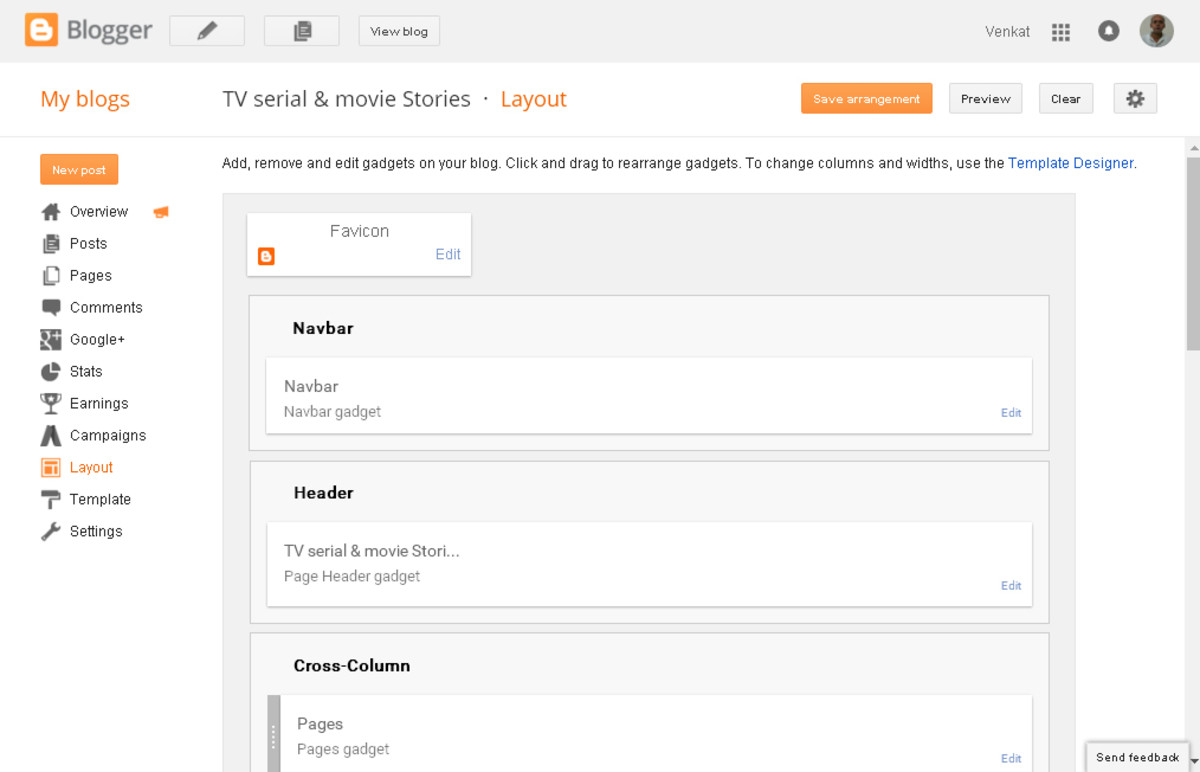Go to Stats in the sidebar
Viewport: 1200px width, 772px height.
pyautogui.click(x=85, y=372)
